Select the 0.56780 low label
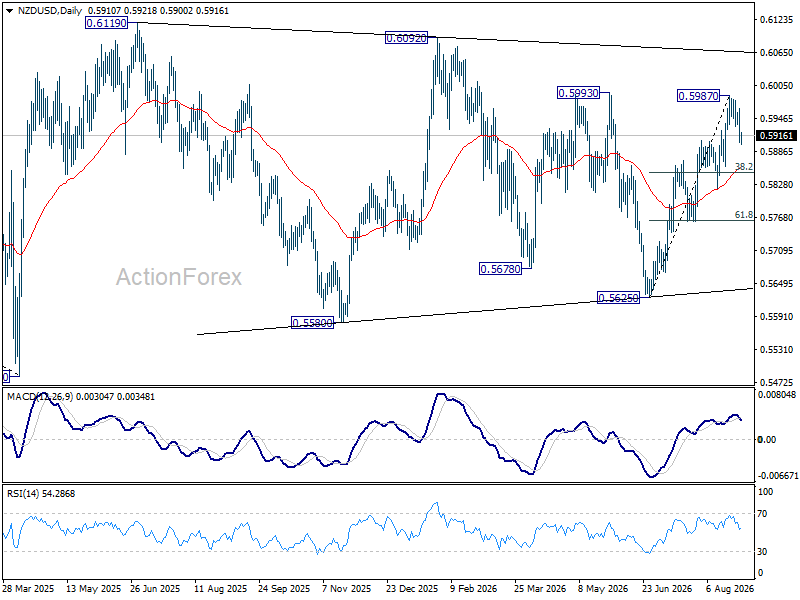 click(x=501, y=269)
